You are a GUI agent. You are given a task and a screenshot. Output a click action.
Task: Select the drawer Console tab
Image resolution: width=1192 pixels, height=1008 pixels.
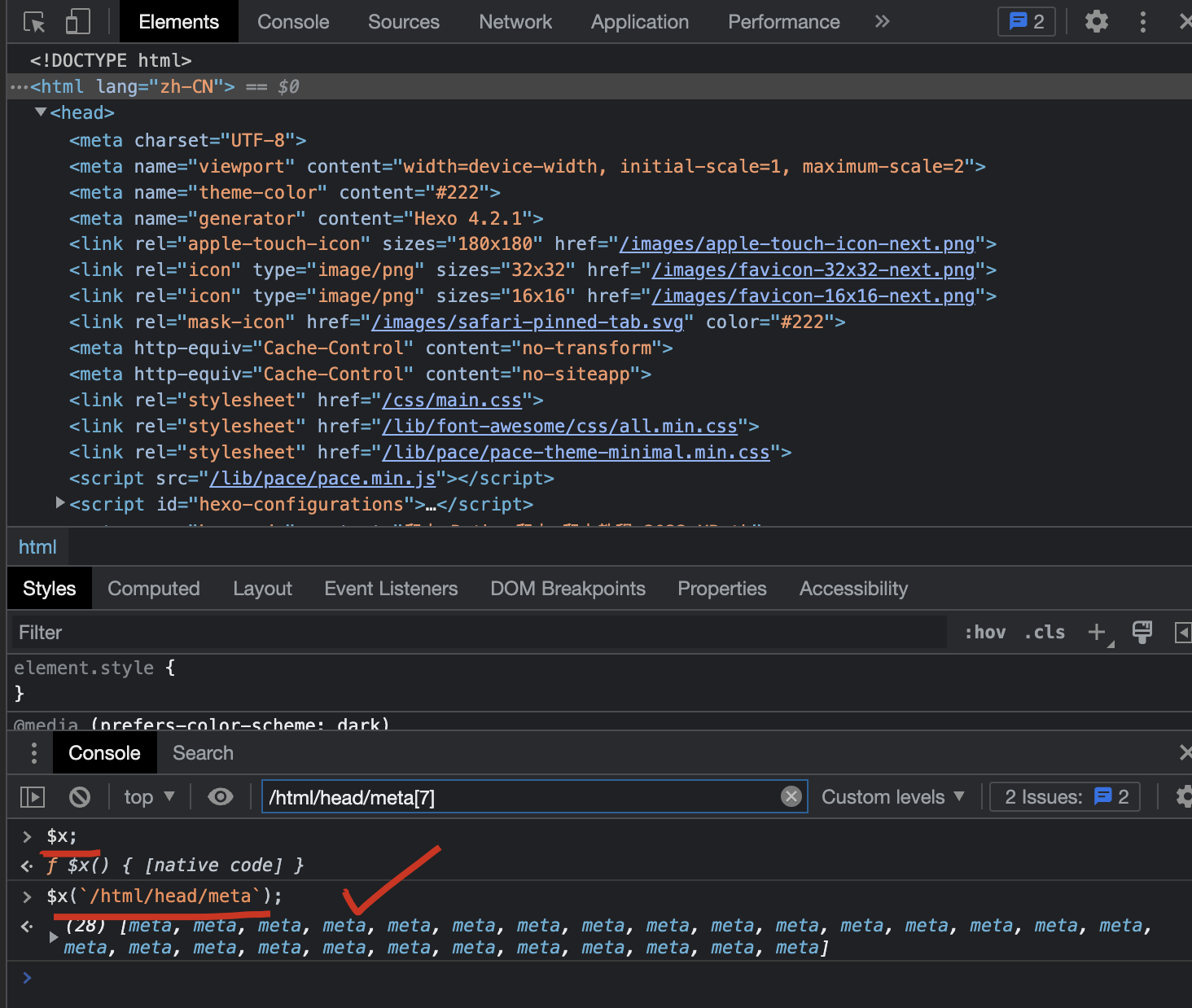[104, 753]
